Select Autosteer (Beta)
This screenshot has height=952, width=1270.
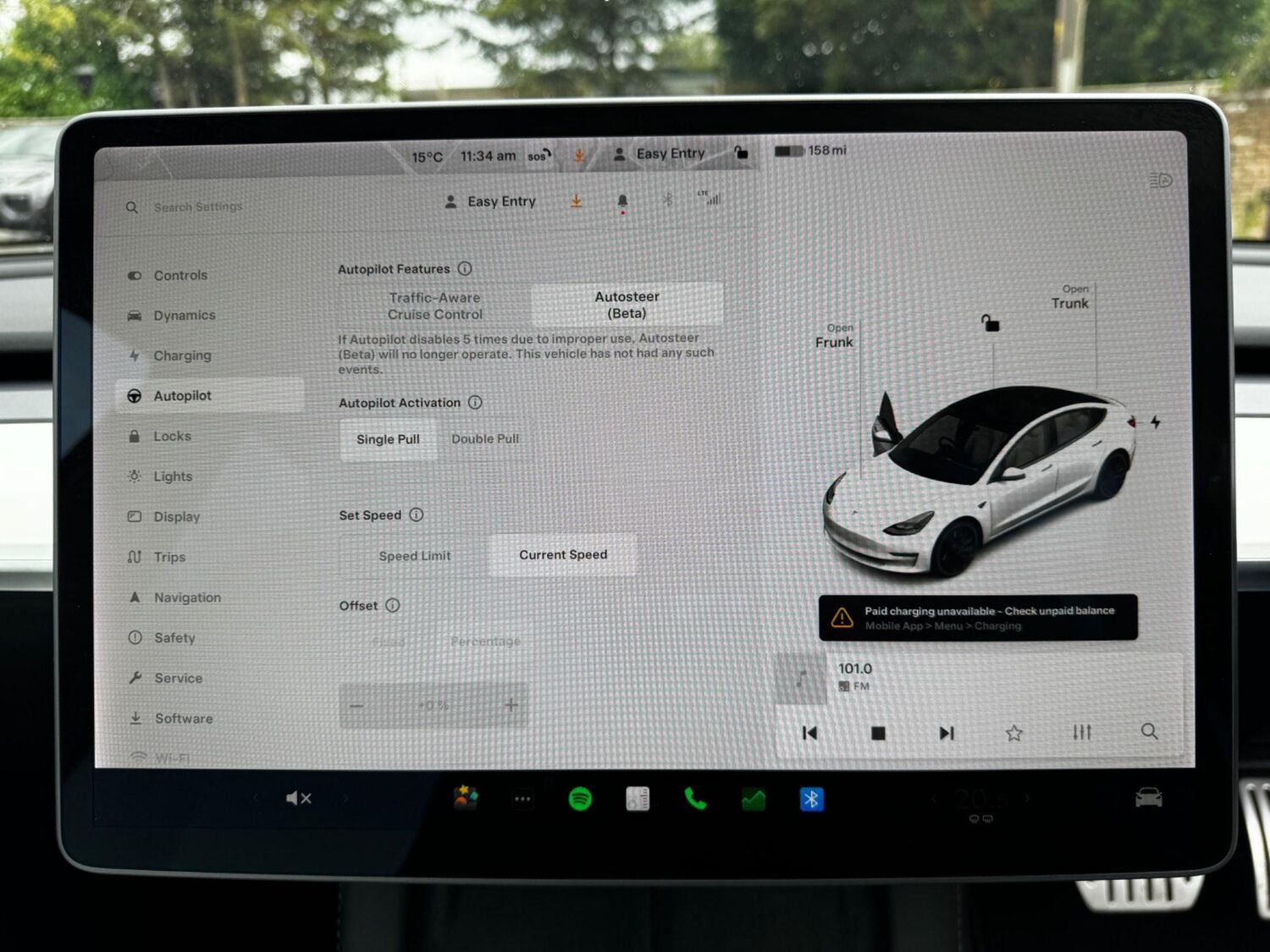(627, 305)
